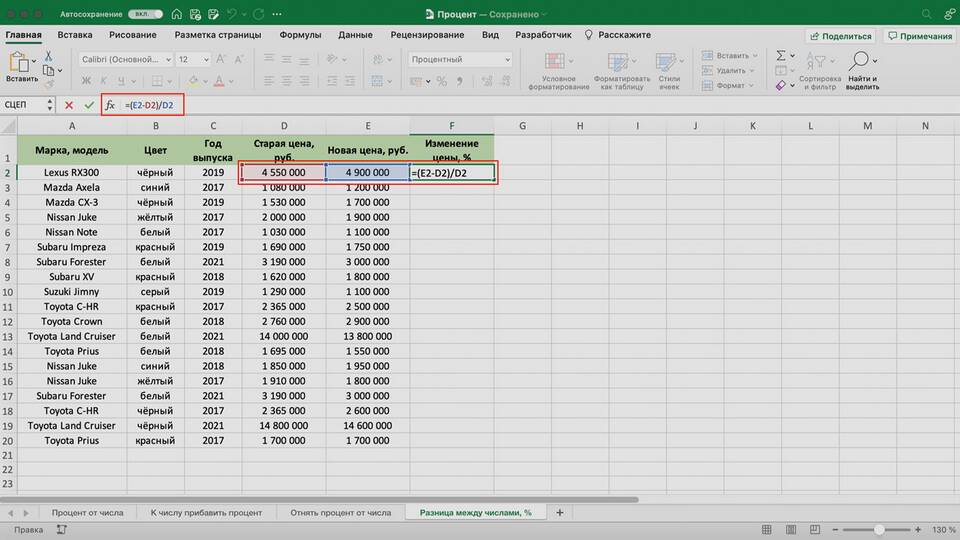
Task: Switch to the Процент от числа sheet
Action: pos(87,512)
